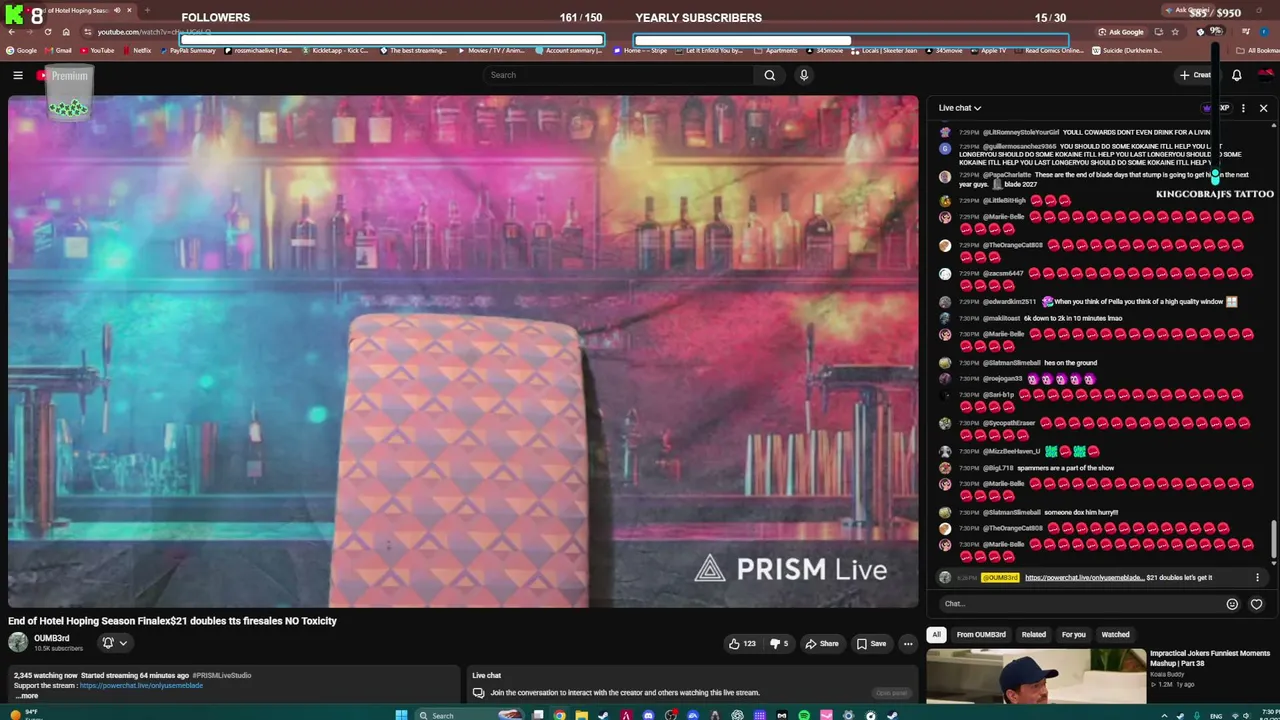Expand the subscription notification bell dropdown
The image size is (1280, 720).
pos(115,643)
